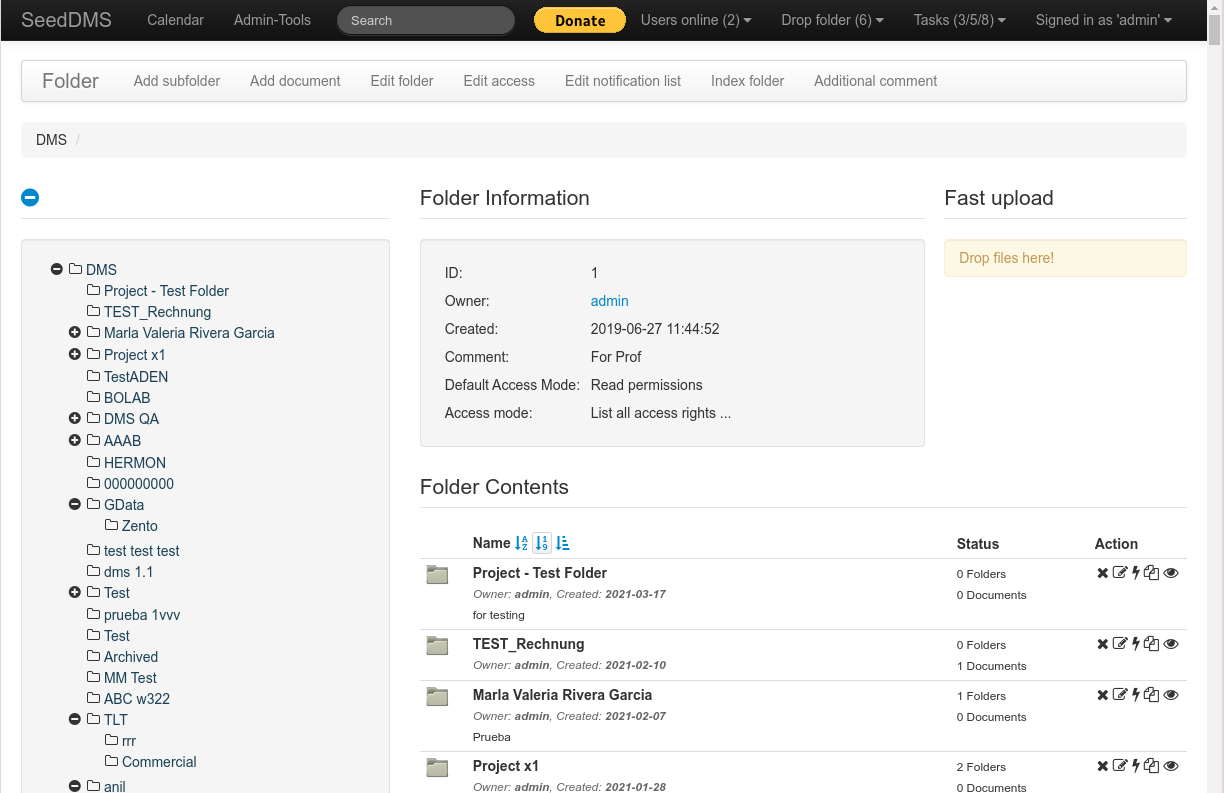Expand the DMS QA tree folder
The width and height of the screenshot is (1224, 793).
click(x=75, y=419)
